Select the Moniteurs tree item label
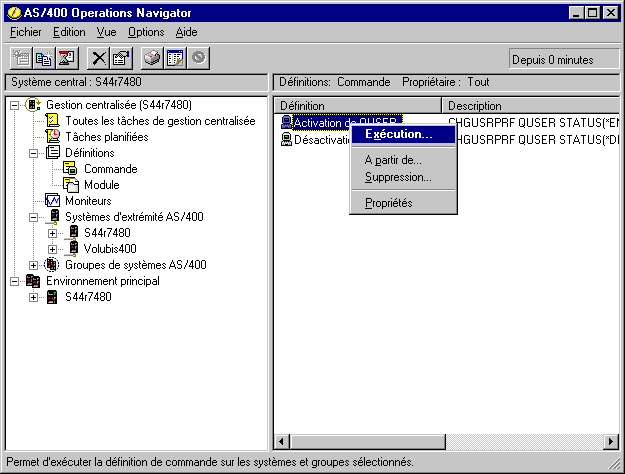The width and height of the screenshot is (625, 474). (x=88, y=201)
